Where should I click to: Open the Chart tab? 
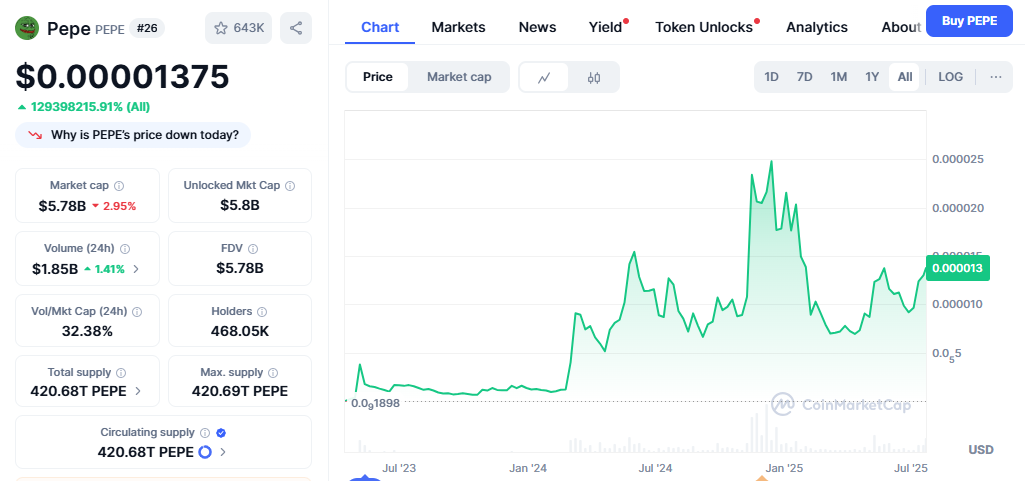coord(380,27)
